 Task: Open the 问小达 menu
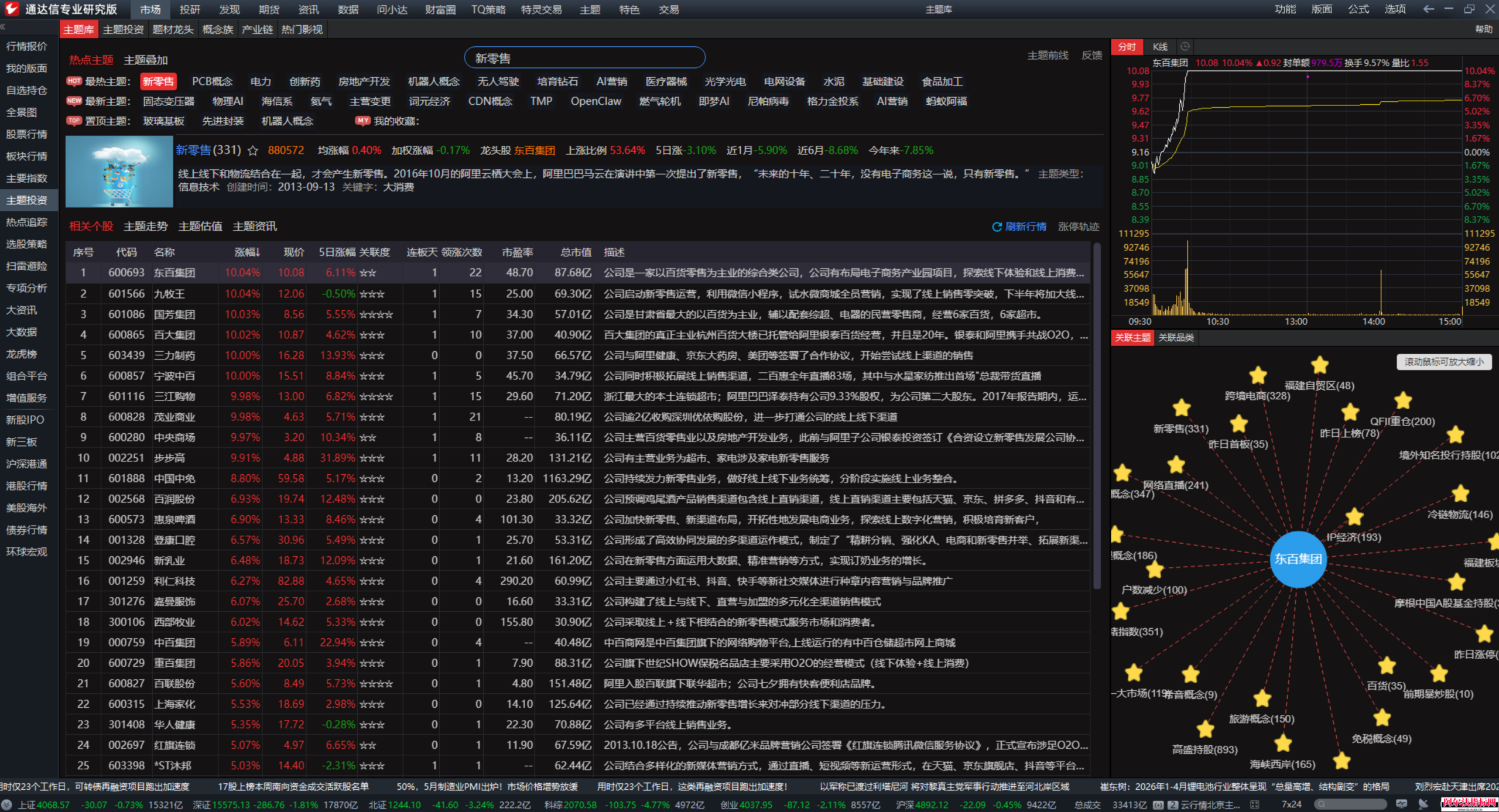pyautogui.click(x=392, y=9)
